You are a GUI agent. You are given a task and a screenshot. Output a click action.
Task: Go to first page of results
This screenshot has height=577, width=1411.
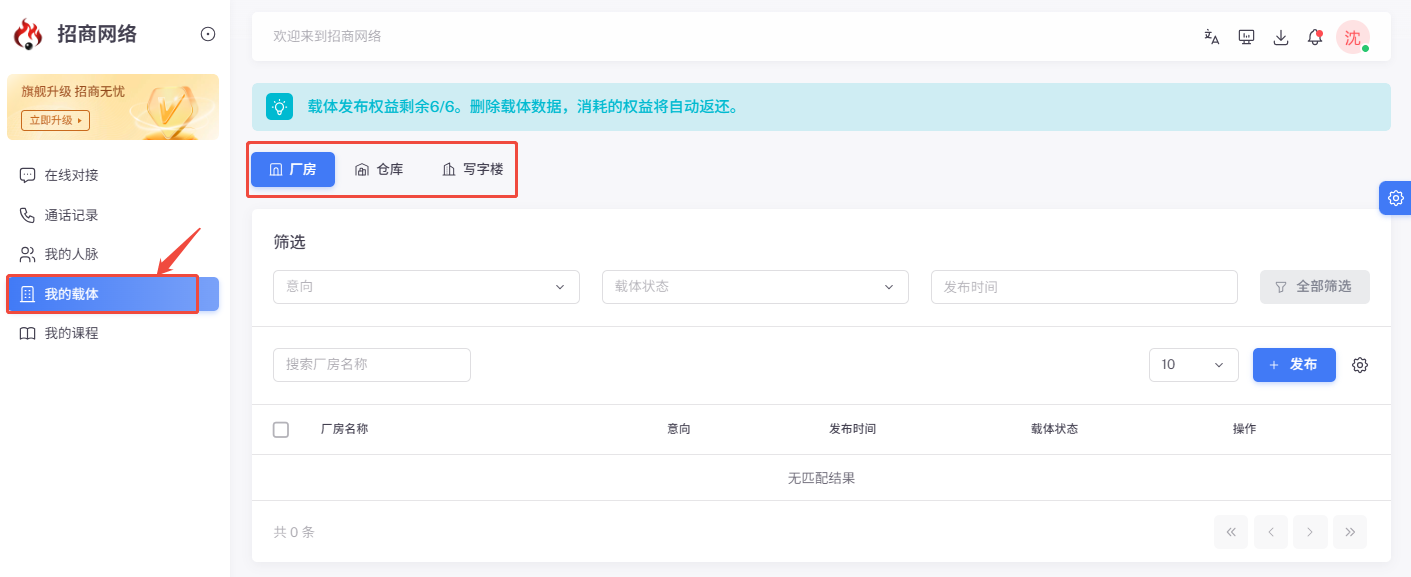click(1231, 532)
